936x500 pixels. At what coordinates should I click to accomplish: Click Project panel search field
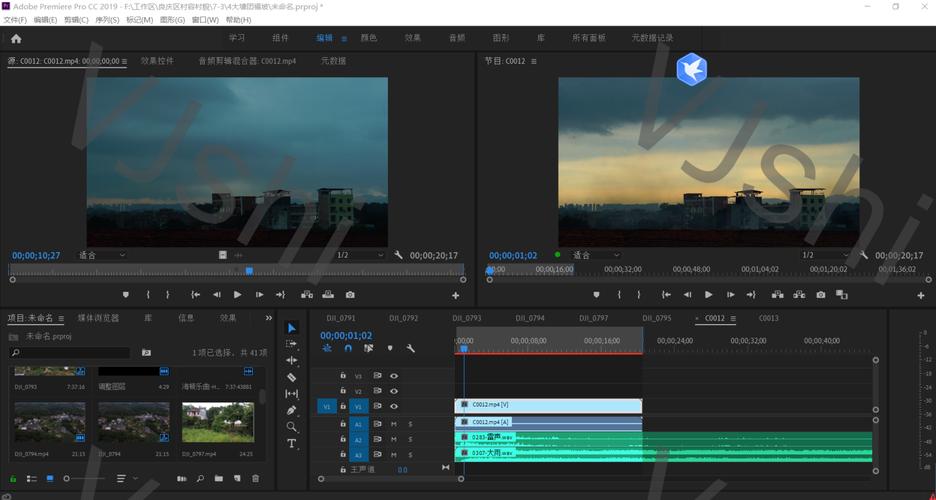[x=70, y=353]
